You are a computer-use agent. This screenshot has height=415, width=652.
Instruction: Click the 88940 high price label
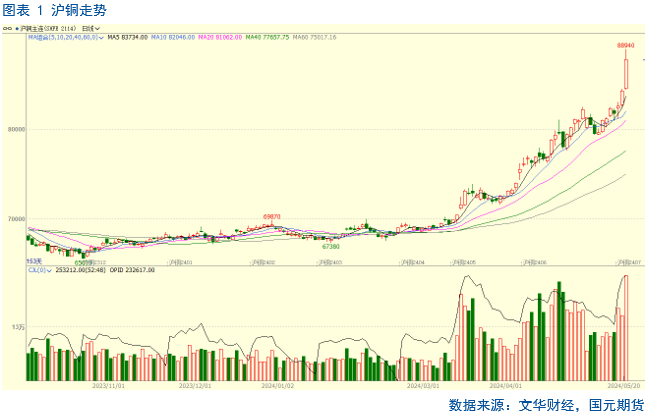click(x=625, y=46)
